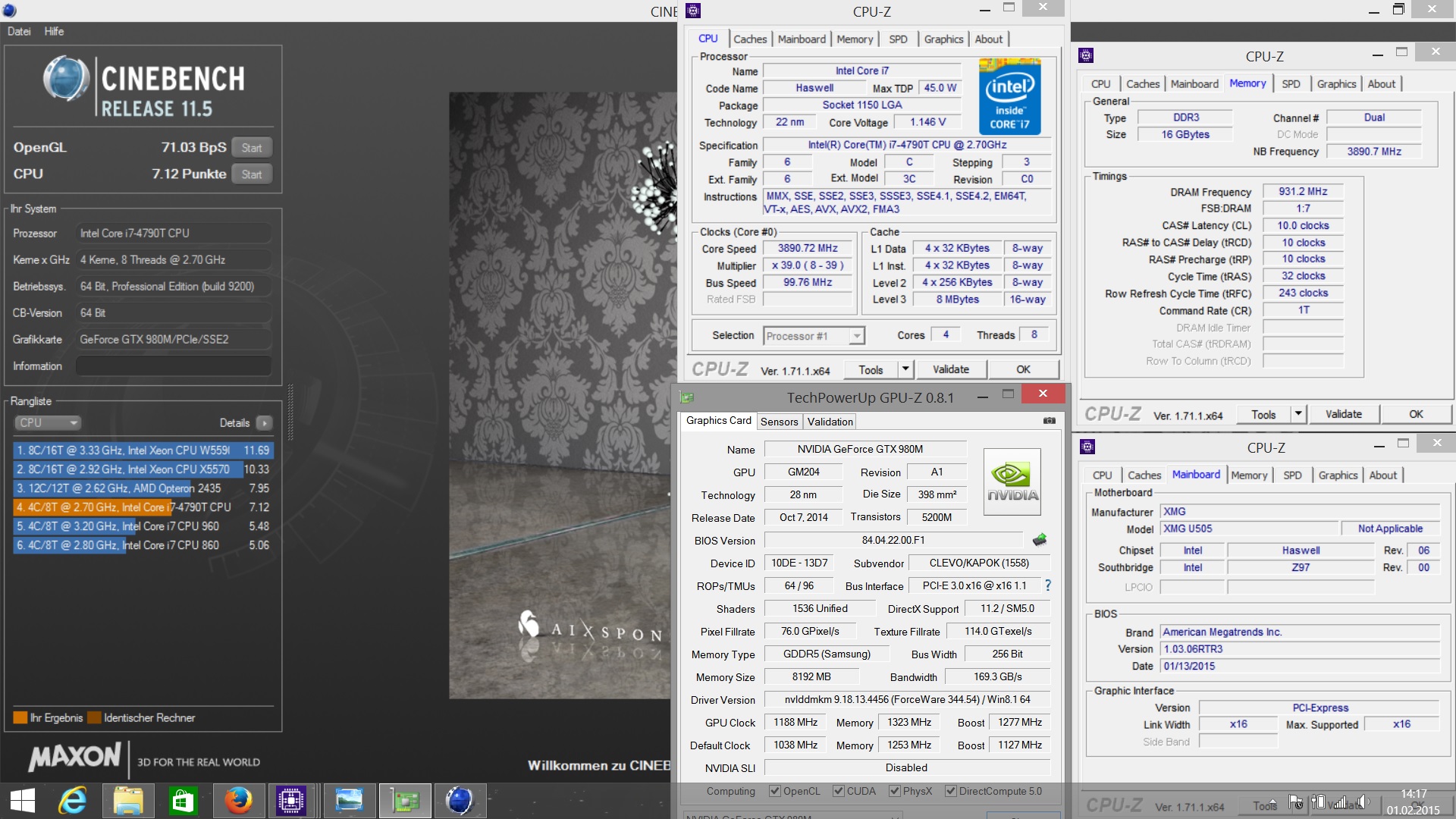Toggle the DirectCompute 5.0 checkbox
Viewport: 1456px width, 819px height.
tap(950, 791)
